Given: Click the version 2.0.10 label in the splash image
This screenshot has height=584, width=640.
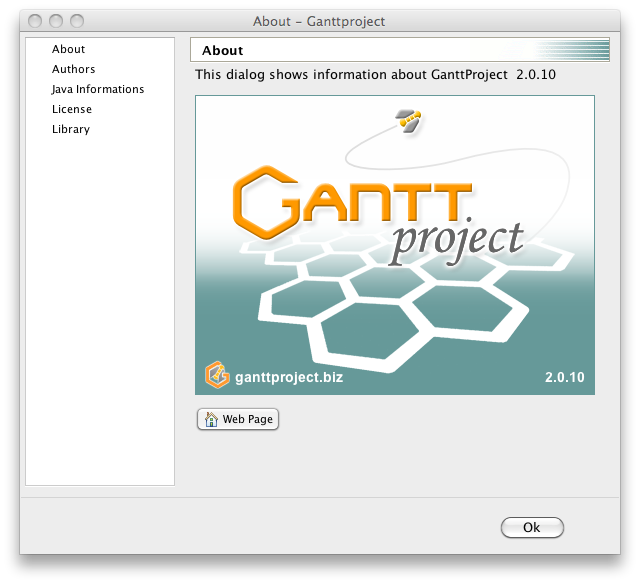Looking at the screenshot, I should tap(564, 377).
